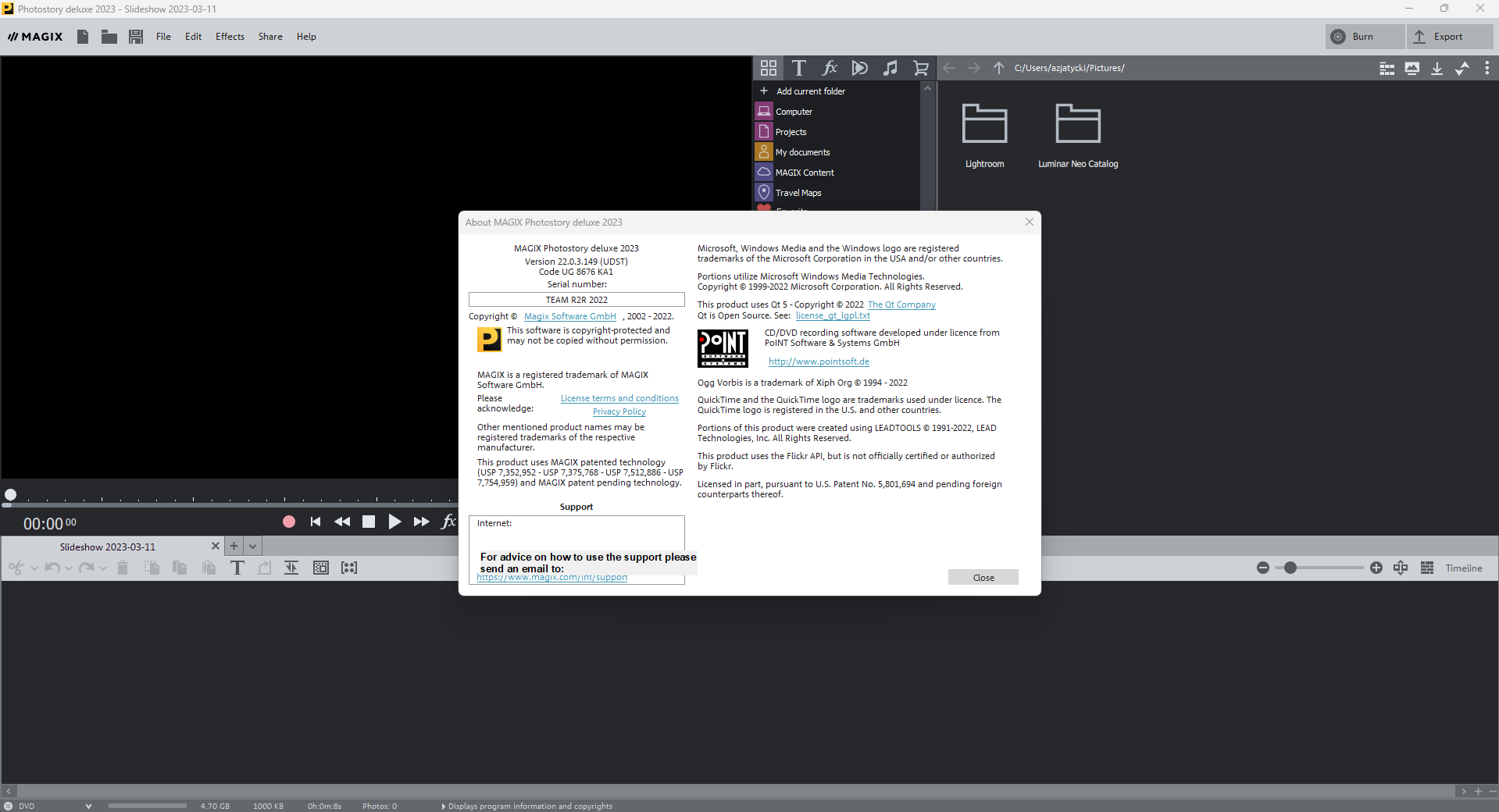Start recording with the red record button
The height and width of the screenshot is (812, 1499).
(x=289, y=522)
